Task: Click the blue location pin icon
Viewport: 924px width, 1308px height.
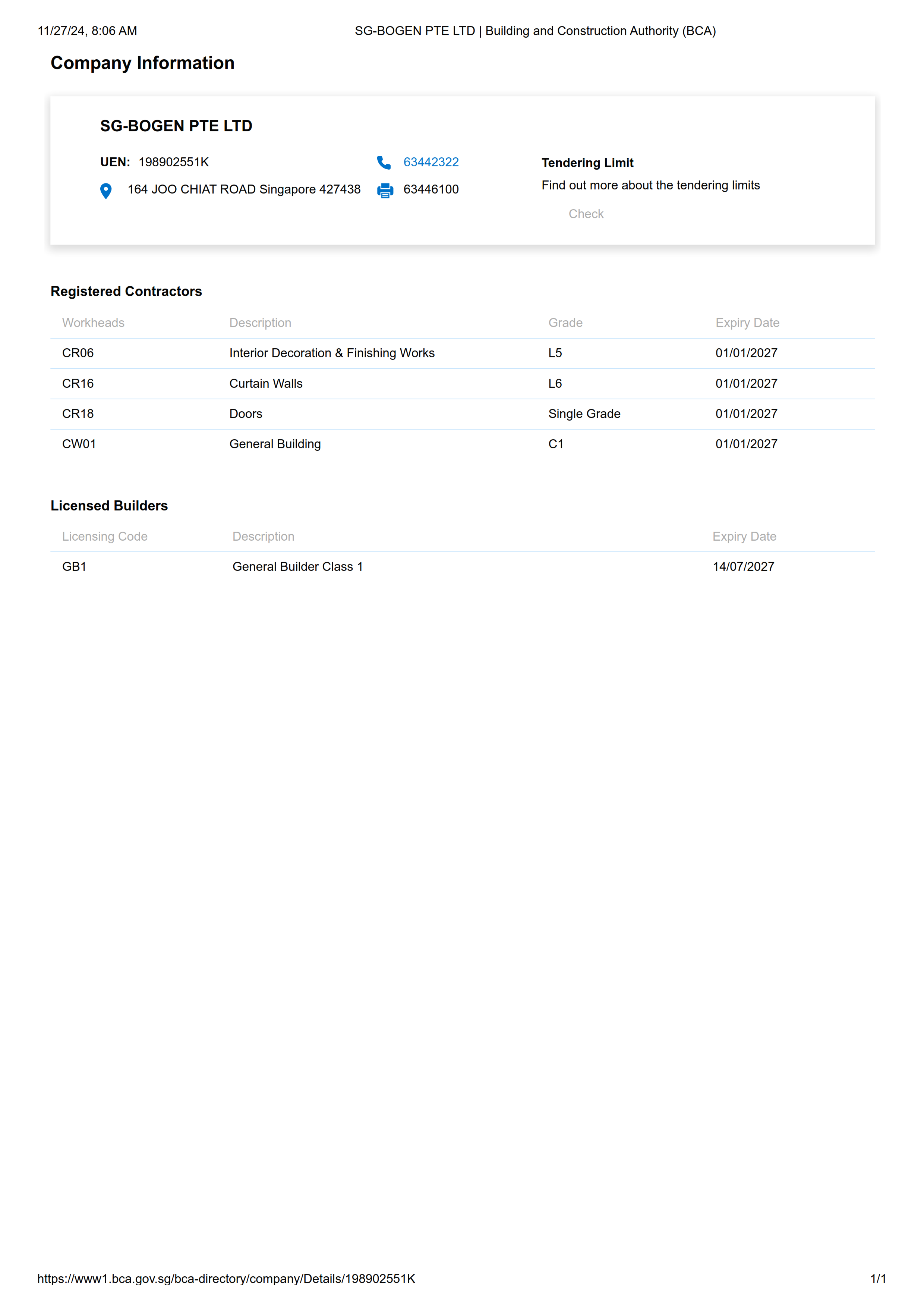Action: click(106, 190)
